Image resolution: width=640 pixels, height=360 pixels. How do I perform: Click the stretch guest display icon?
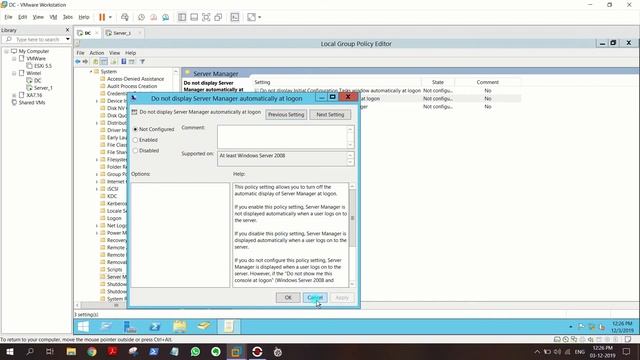[251, 17]
